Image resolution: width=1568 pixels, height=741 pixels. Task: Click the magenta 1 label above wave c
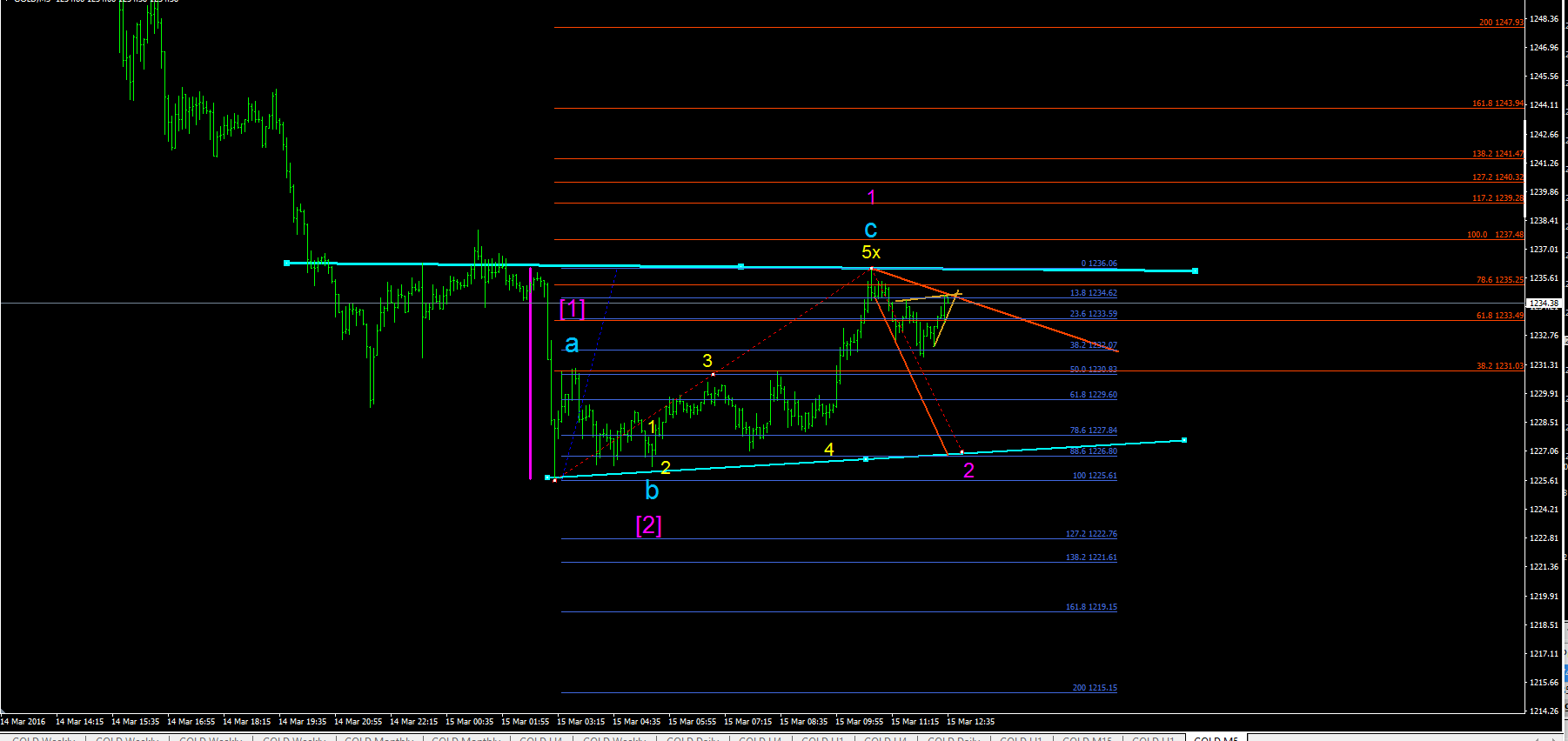point(872,197)
